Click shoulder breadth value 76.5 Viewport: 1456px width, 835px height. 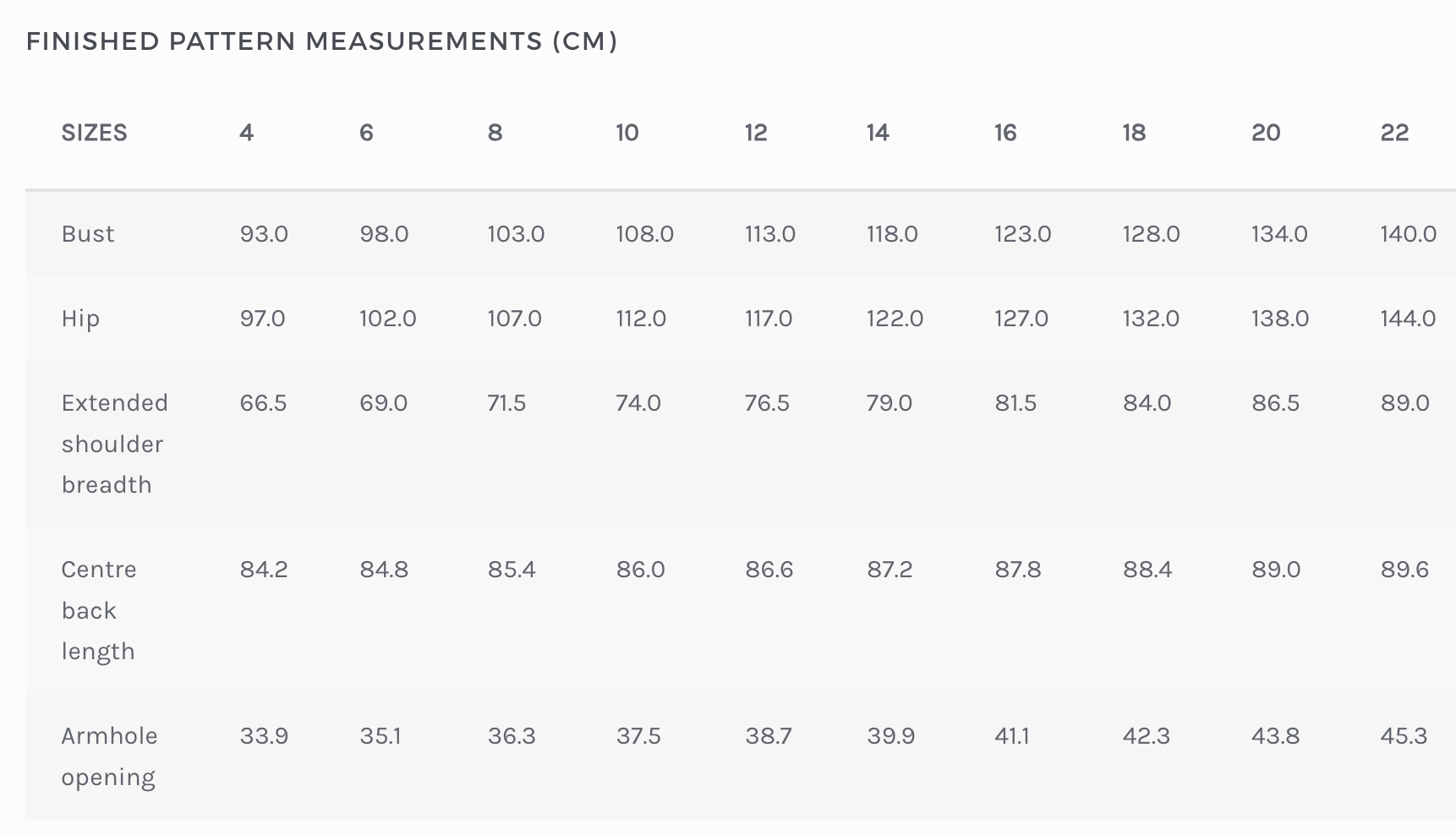pyautogui.click(x=767, y=403)
